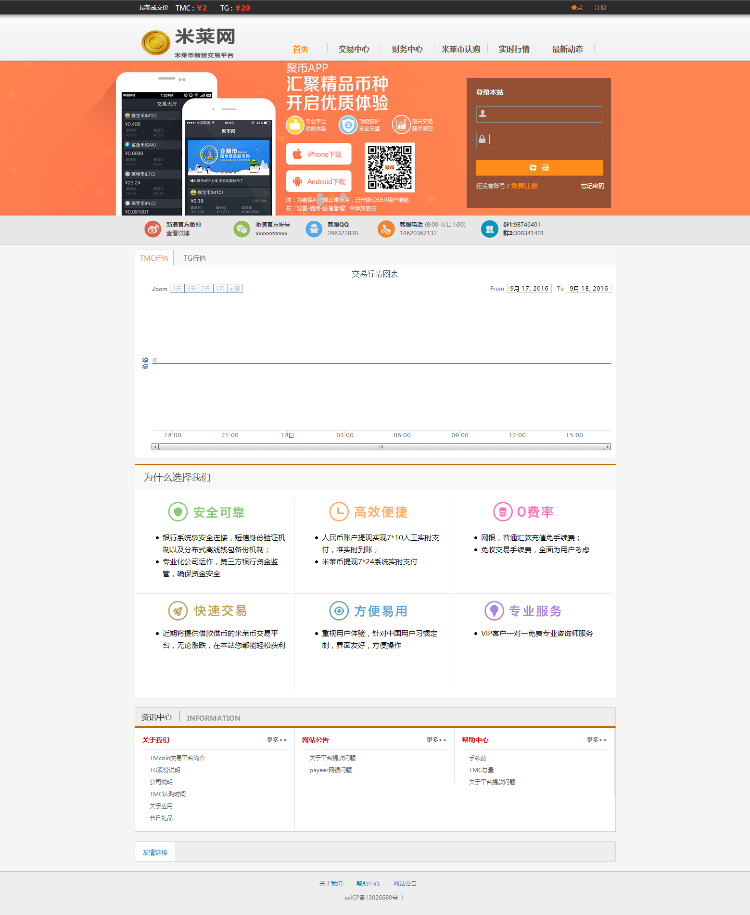Viewport: 750px width, 915px height.
Task: Open the 首页 home nav item
Action: pos(301,50)
